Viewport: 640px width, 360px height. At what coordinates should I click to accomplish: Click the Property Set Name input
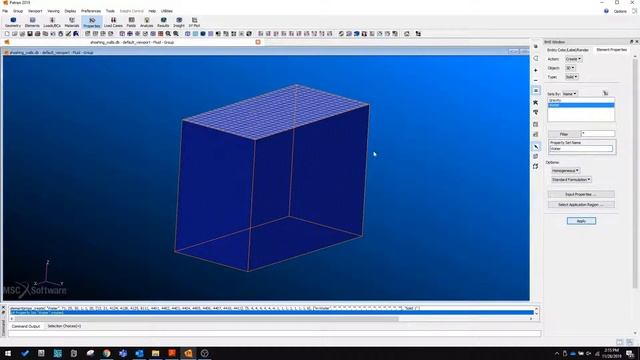581,149
